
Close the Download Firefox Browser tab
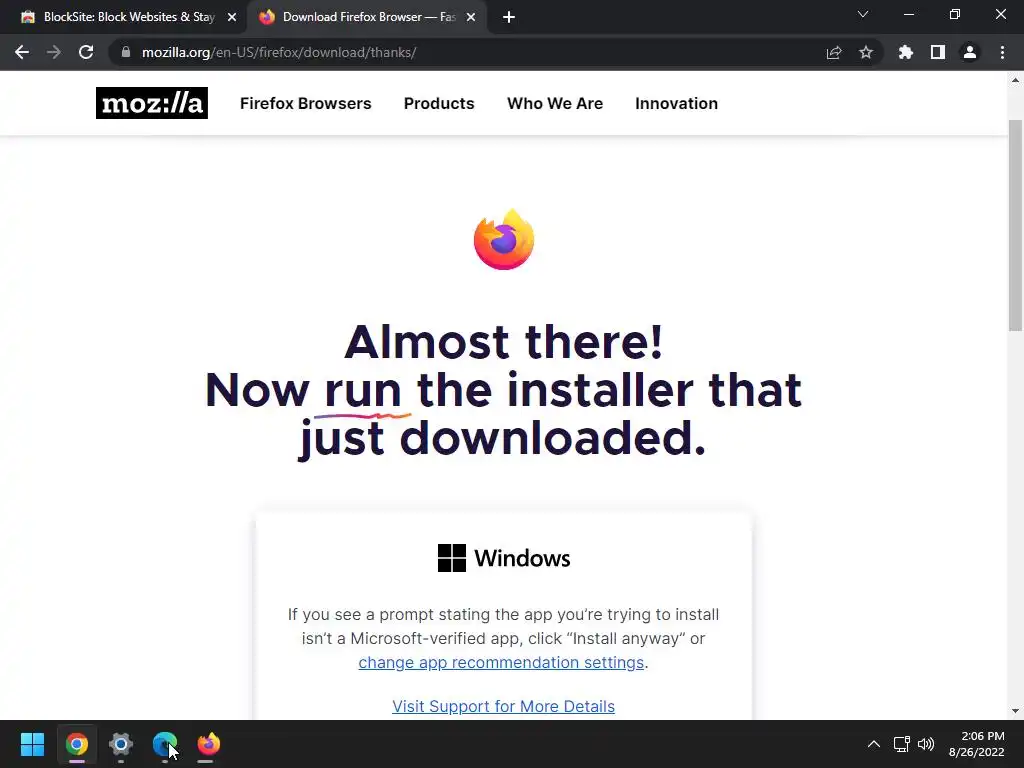pyautogui.click(x=471, y=17)
